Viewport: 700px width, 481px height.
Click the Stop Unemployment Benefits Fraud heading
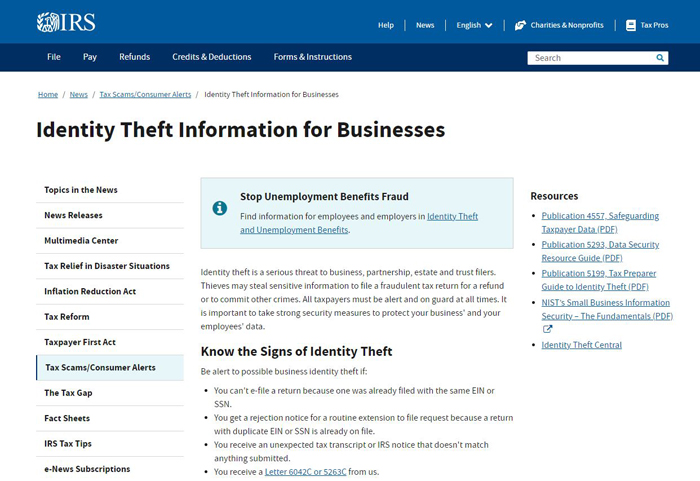click(x=324, y=197)
